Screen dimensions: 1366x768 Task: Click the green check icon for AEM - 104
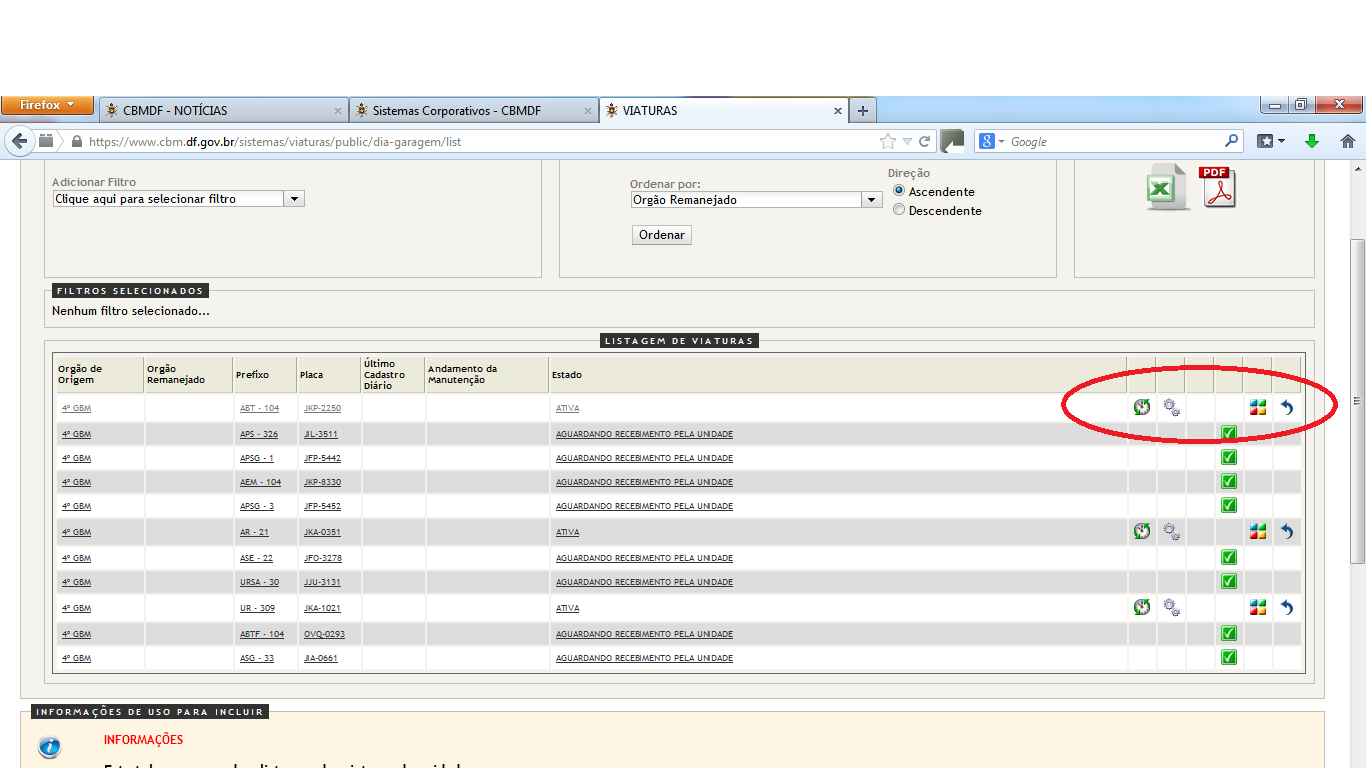[x=1229, y=481]
